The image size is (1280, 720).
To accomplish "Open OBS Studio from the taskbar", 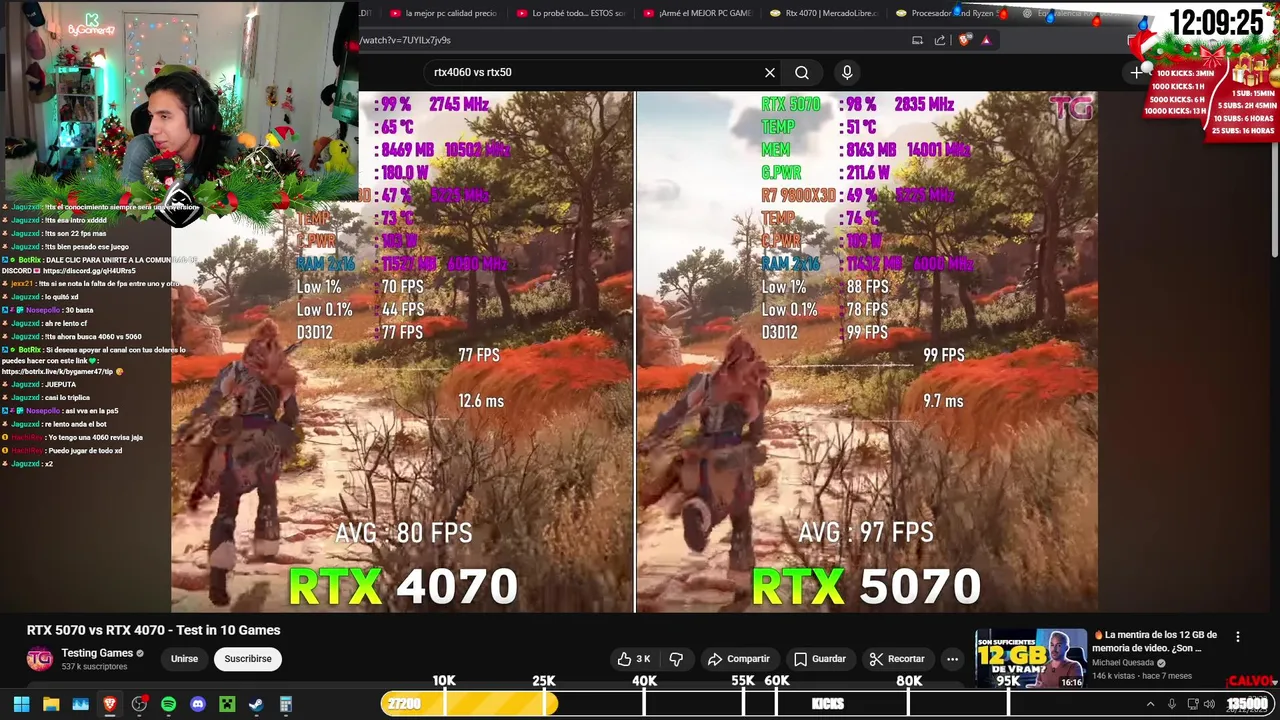I will [x=139, y=704].
